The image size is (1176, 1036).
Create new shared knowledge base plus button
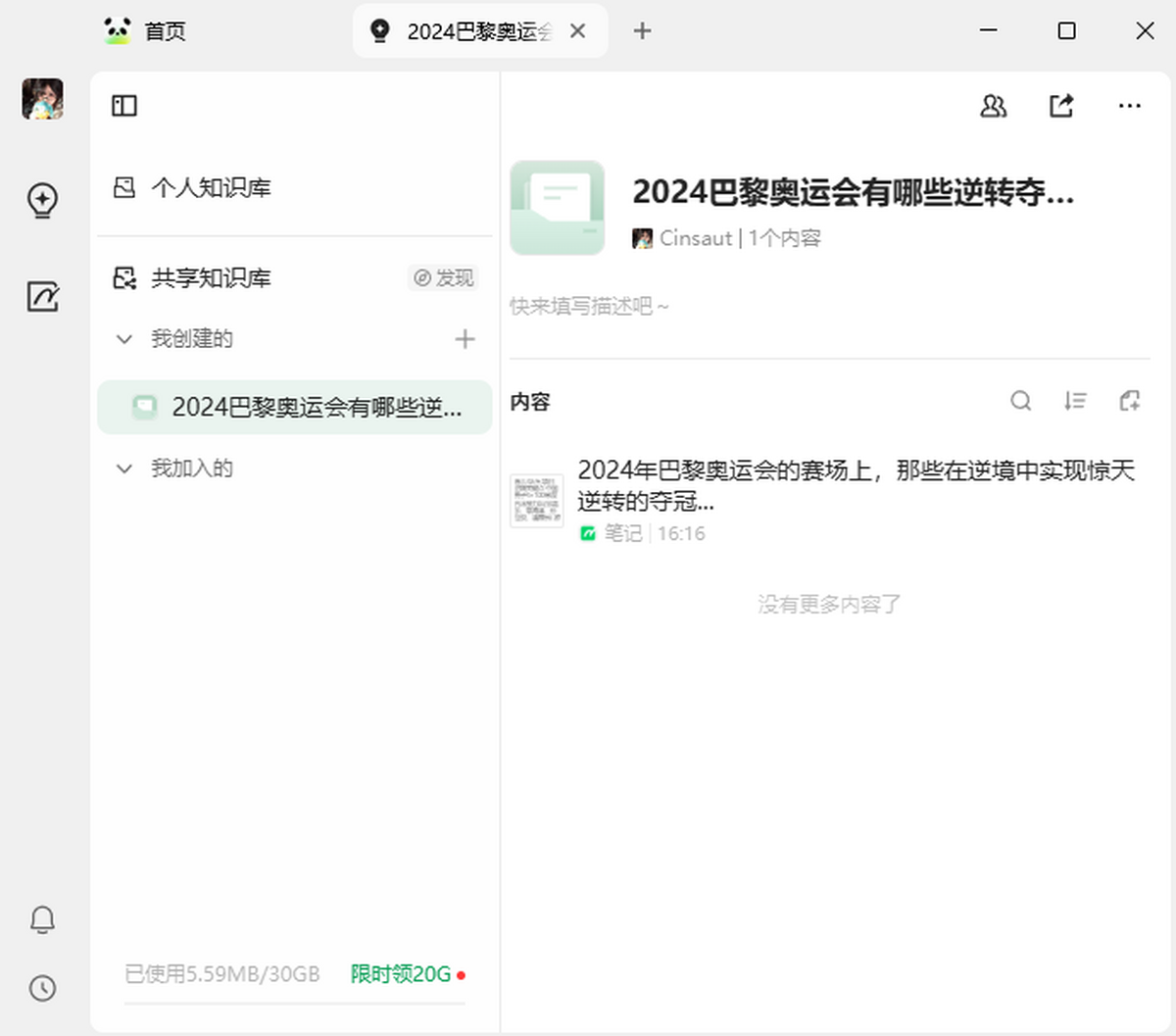465,339
